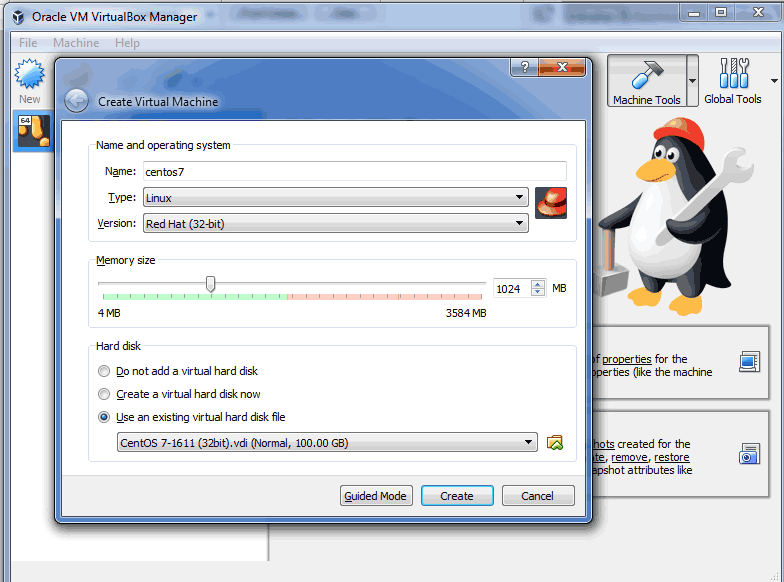Click the Name field containing centos7
The height and width of the screenshot is (582, 784).
[x=354, y=172]
